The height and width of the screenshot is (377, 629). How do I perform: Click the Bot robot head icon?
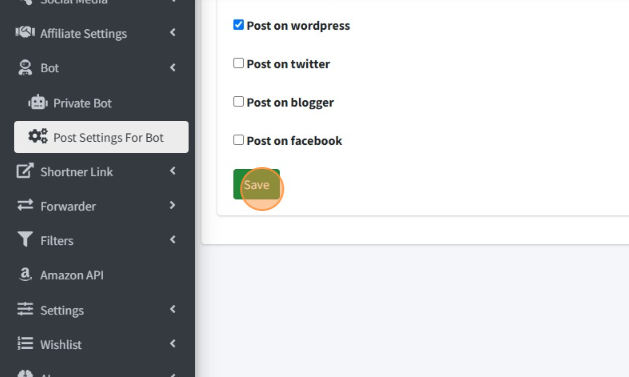click(x=25, y=67)
